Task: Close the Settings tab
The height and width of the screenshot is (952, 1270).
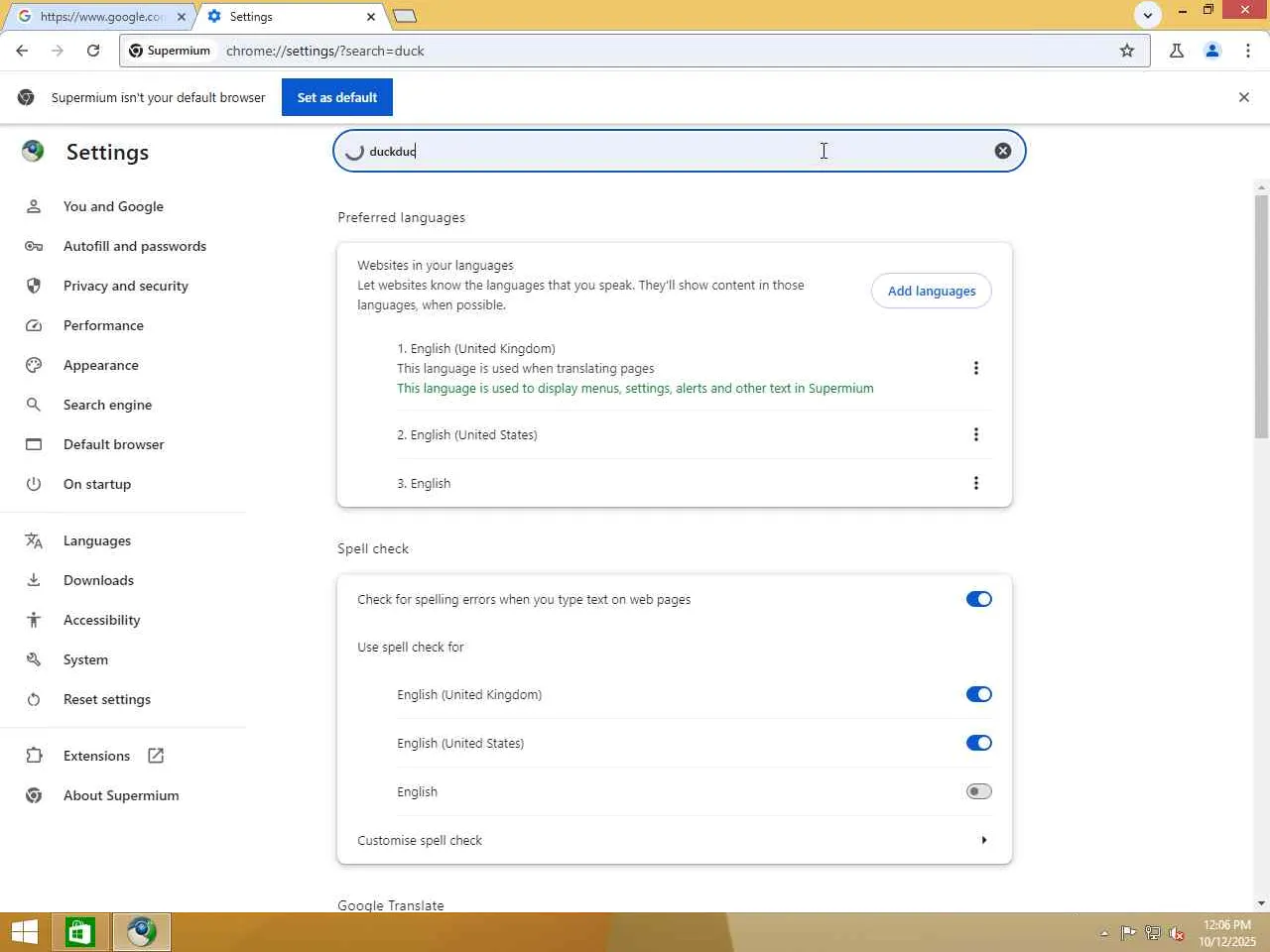Action: 371,17
